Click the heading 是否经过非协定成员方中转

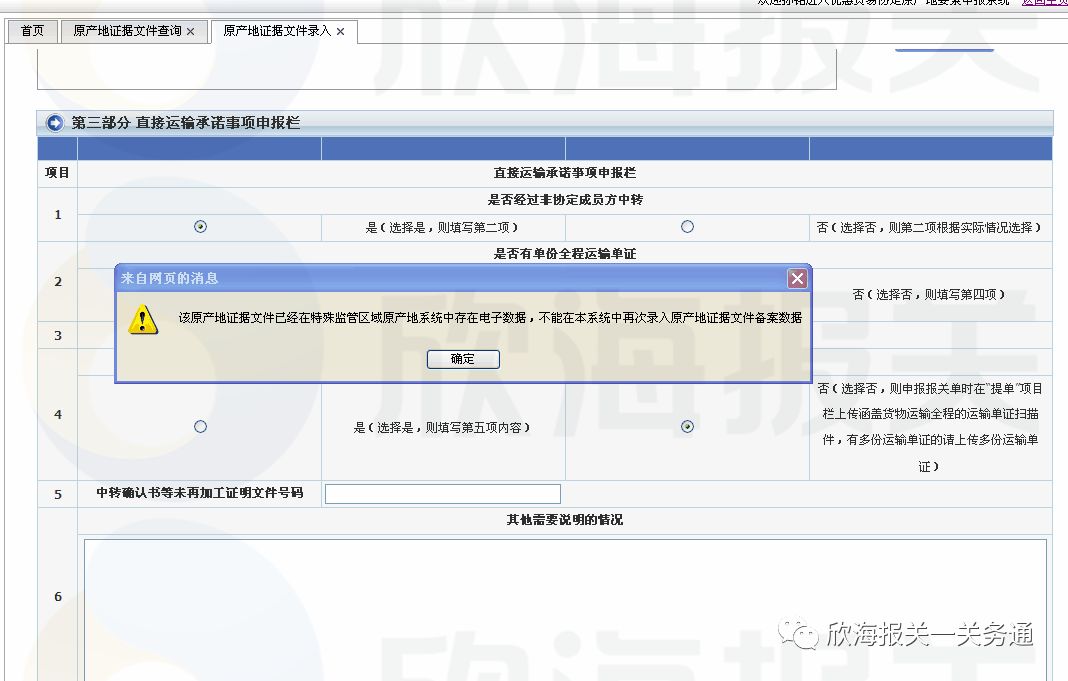point(565,200)
